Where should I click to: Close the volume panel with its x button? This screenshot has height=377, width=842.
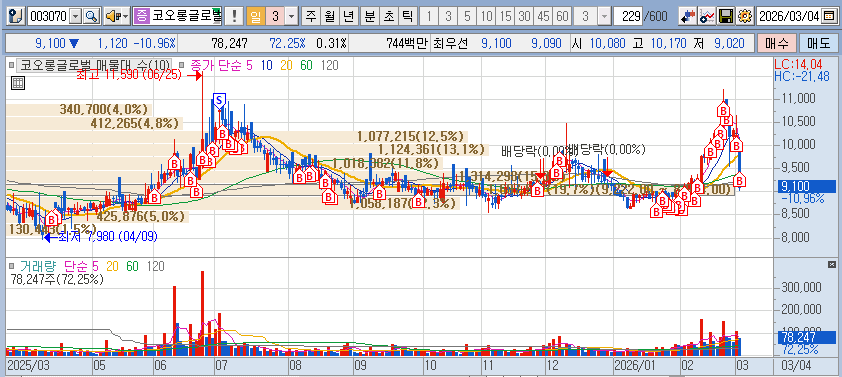point(832,264)
